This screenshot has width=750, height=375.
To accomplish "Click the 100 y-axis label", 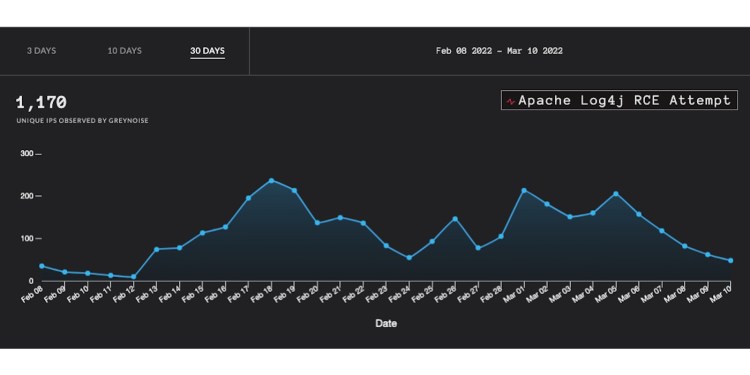I will pyautogui.click(x=27, y=239).
